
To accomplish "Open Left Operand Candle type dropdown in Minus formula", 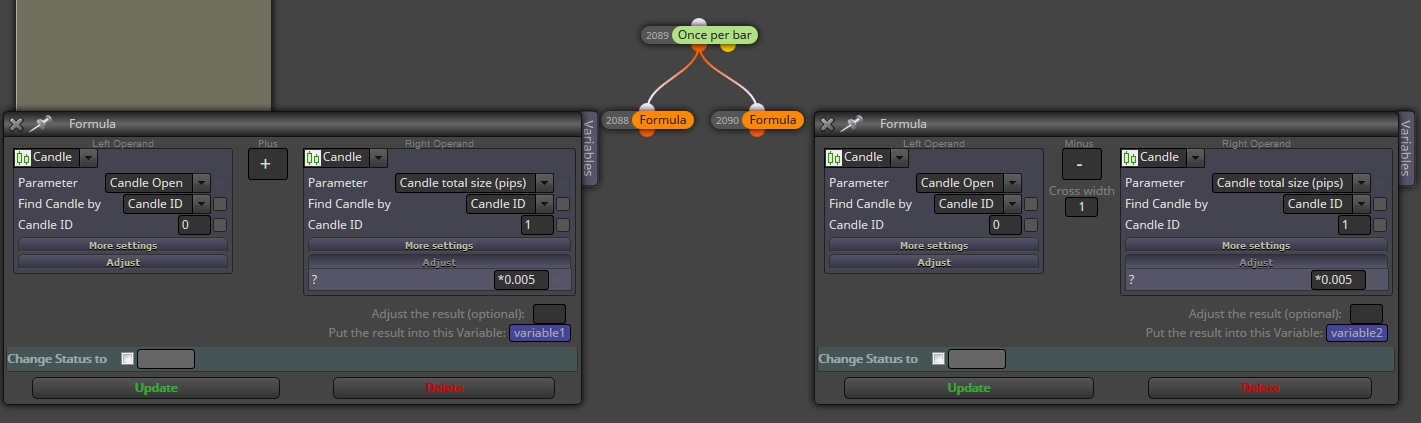I will tap(899, 157).
